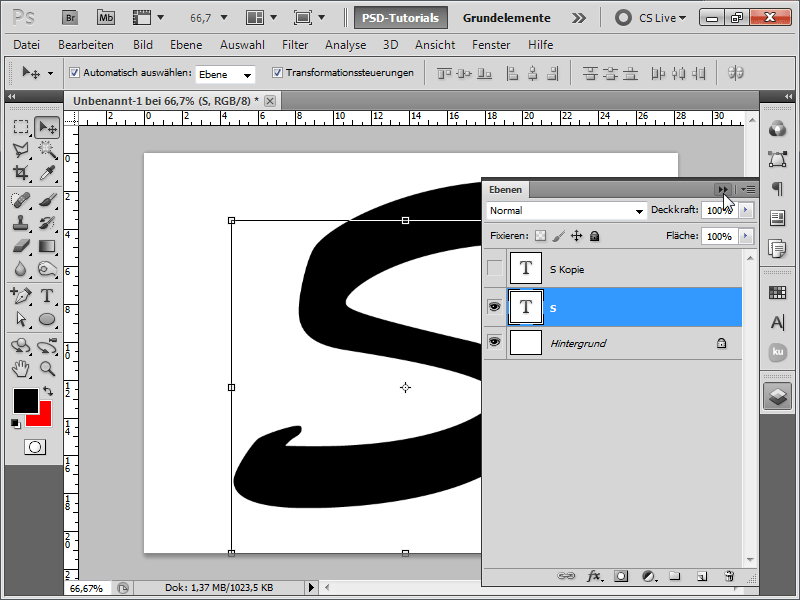The image size is (800, 600).
Task: Toggle lock position
Action: [x=577, y=236]
